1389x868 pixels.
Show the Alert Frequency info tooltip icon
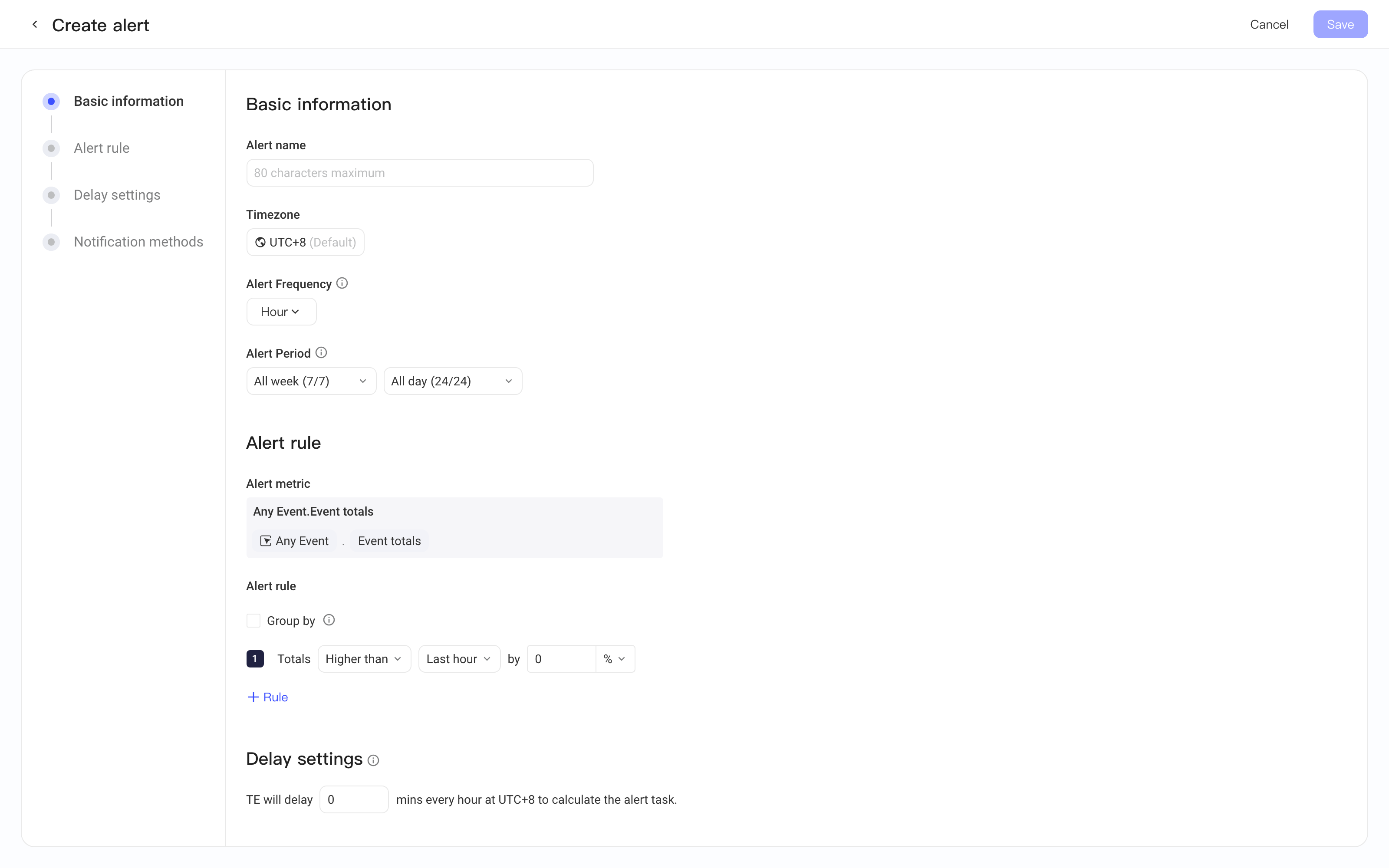point(342,283)
